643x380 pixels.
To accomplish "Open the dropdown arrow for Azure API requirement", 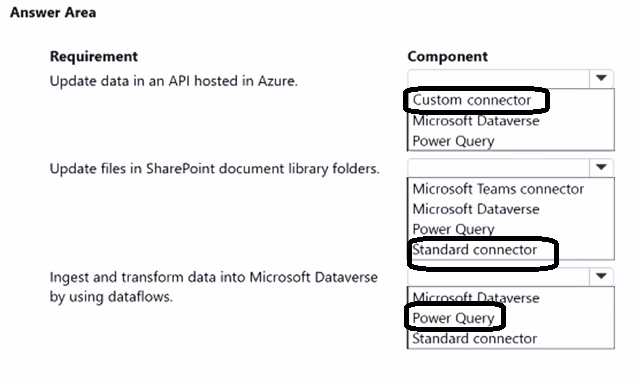I will tap(601, 78).
